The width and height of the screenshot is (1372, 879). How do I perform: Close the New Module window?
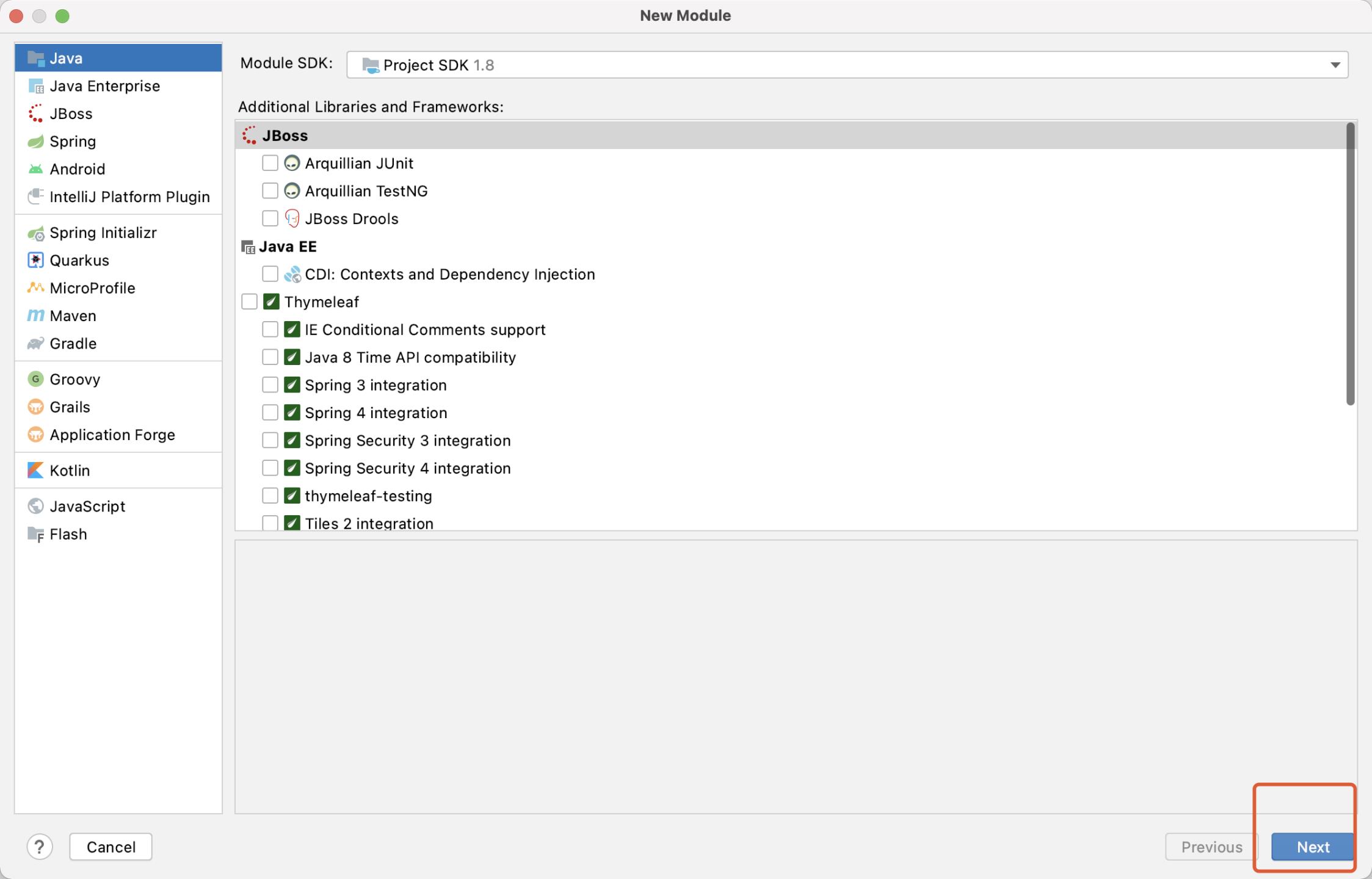click(x=16, y=16)
